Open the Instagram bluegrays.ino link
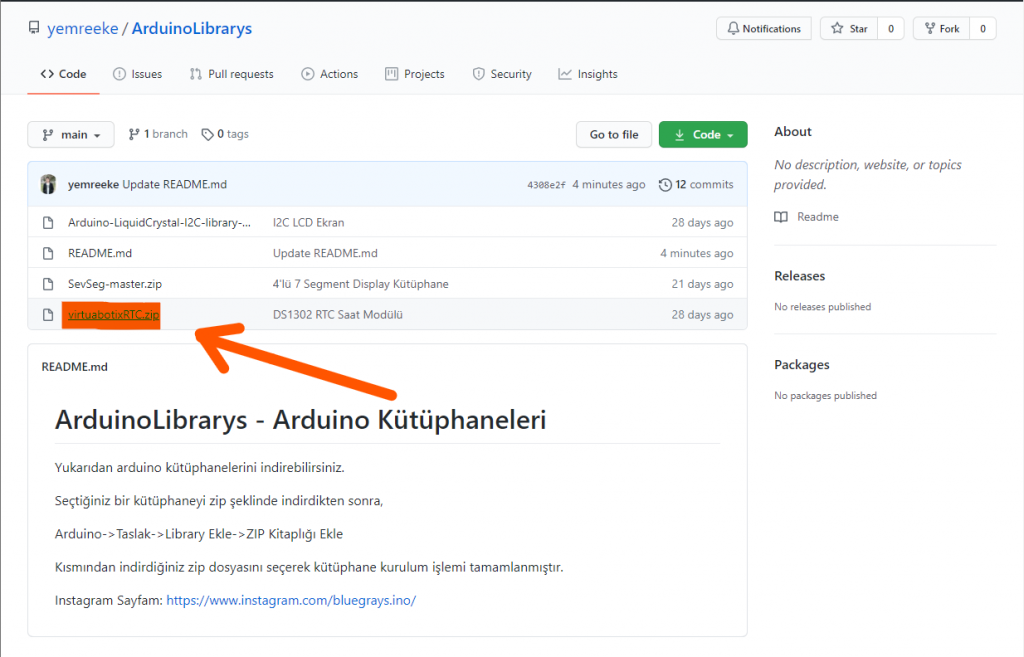 coord(291,601)
